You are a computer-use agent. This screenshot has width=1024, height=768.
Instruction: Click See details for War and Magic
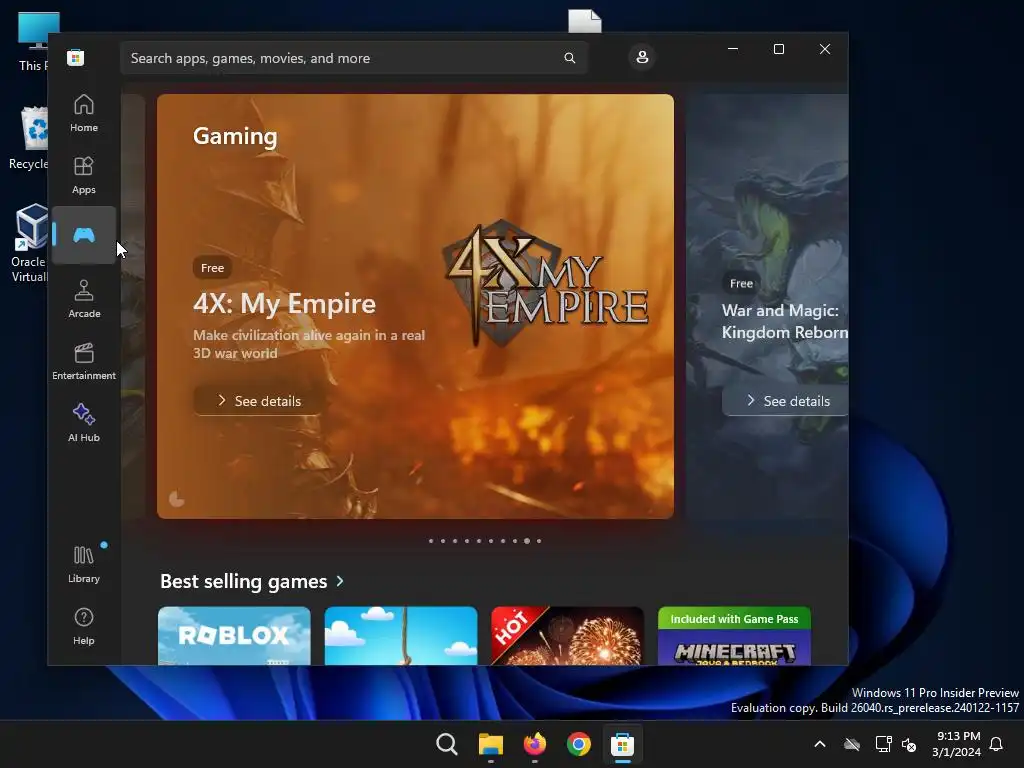[x=786, y=401]
